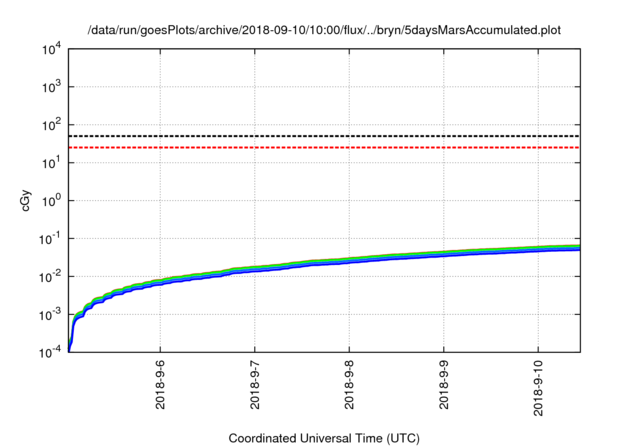Click the red dashed threshold line
The height and width of the screenshot is (448, 640).
tap(324, 147)
